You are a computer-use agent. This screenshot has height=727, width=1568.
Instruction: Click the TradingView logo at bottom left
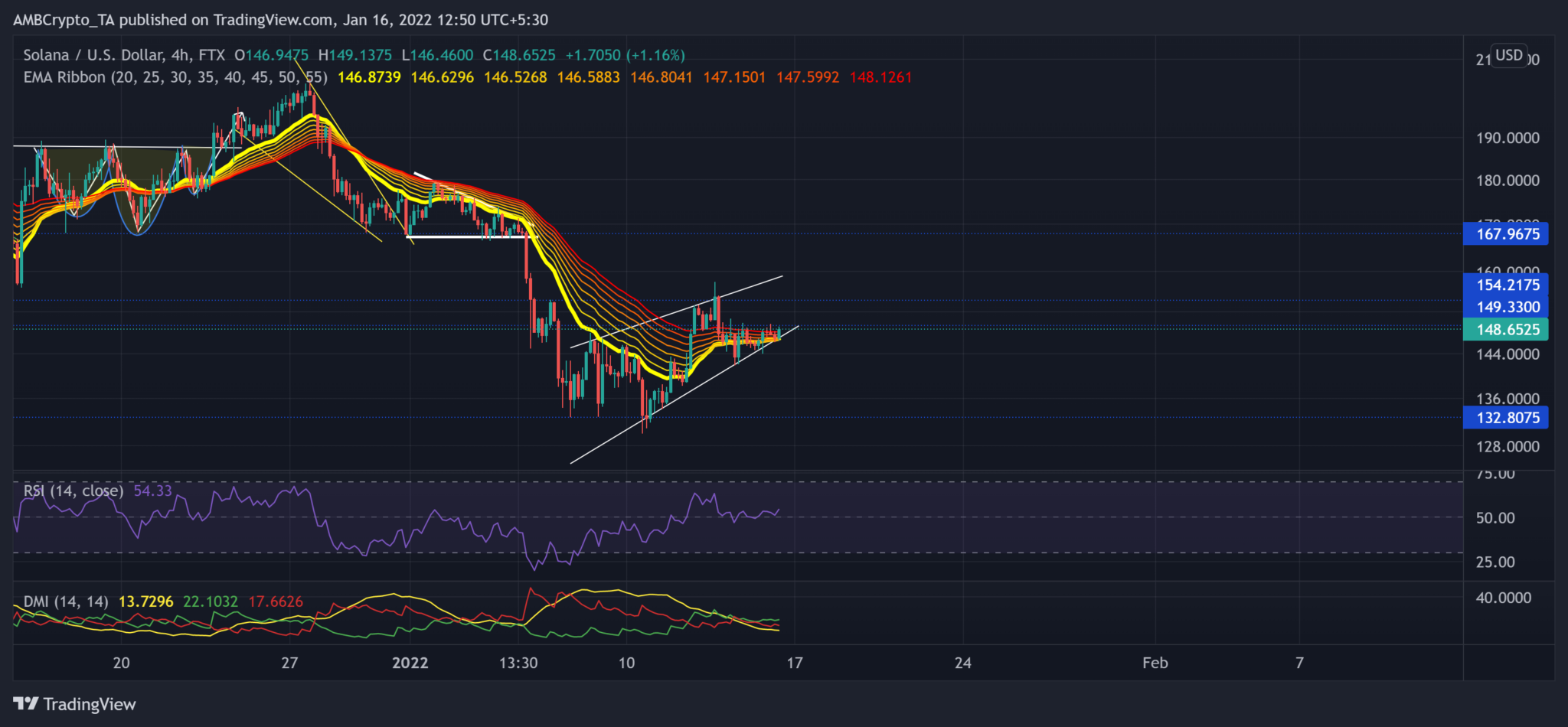click(x=74, y=704)
